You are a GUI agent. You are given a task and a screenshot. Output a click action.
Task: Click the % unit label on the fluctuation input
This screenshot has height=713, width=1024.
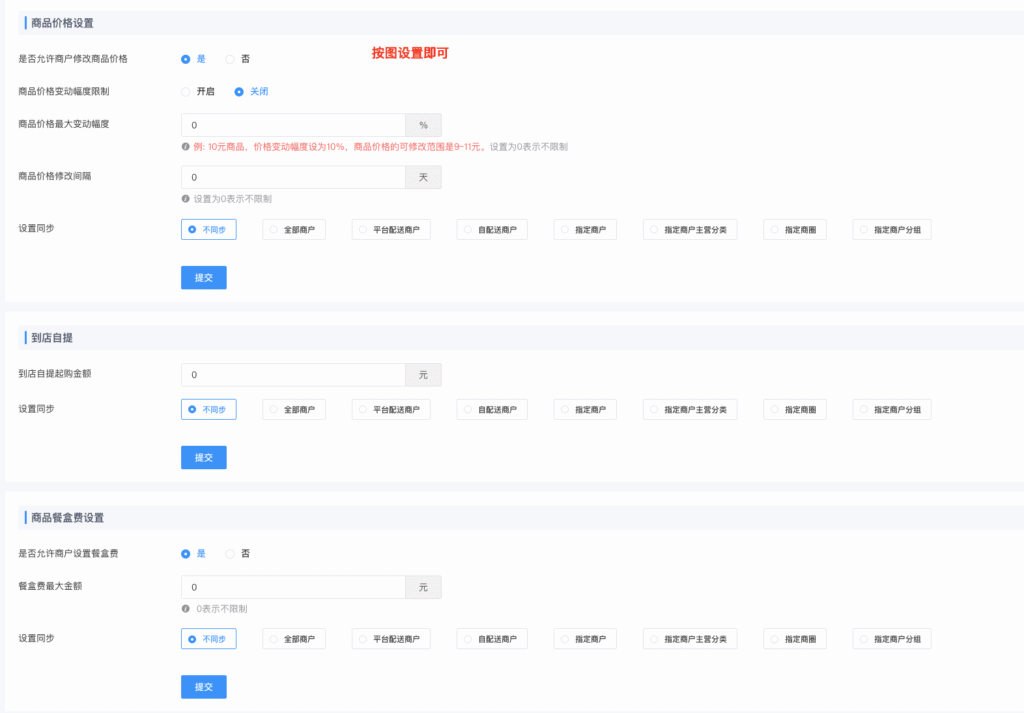click(422, 124)
